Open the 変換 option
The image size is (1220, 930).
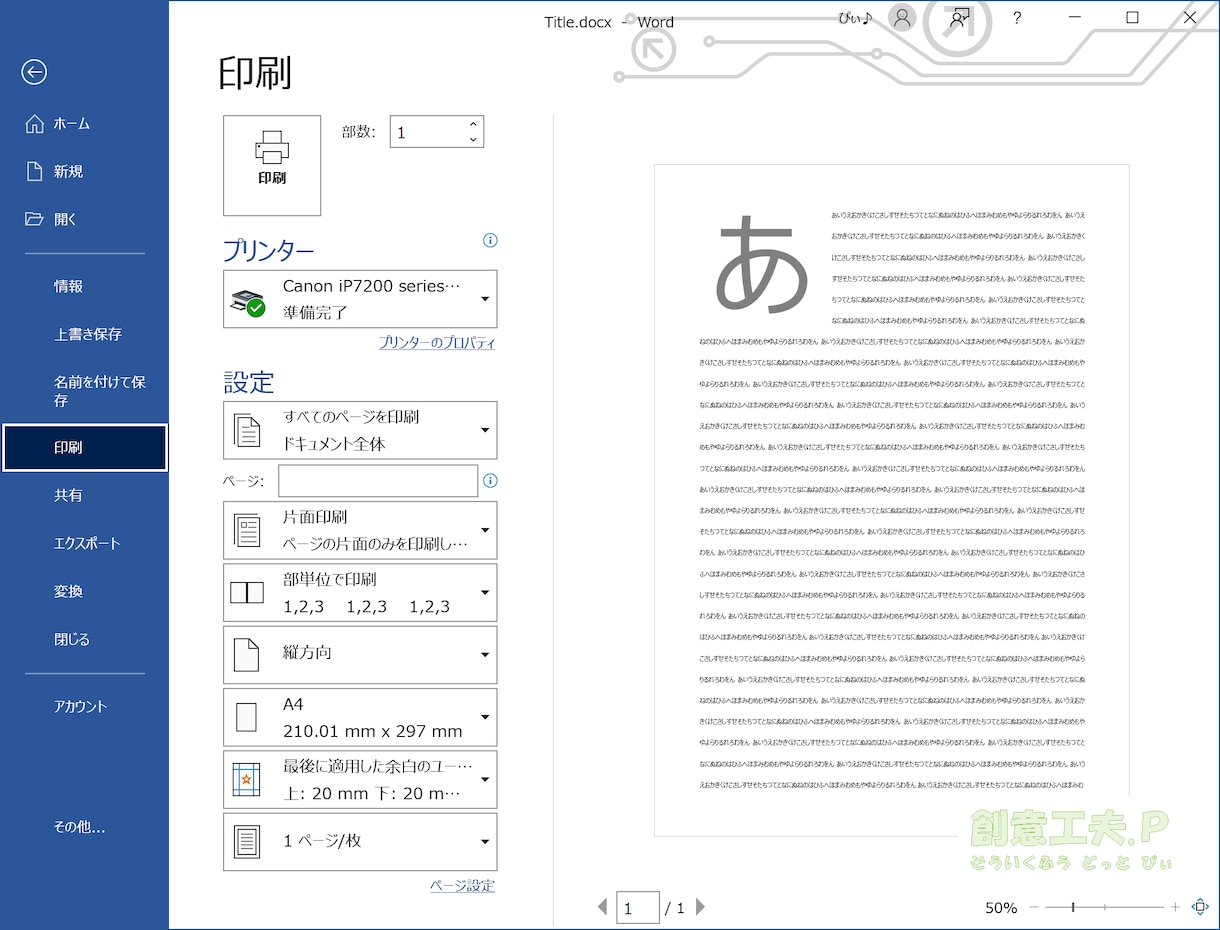[84, 592]
